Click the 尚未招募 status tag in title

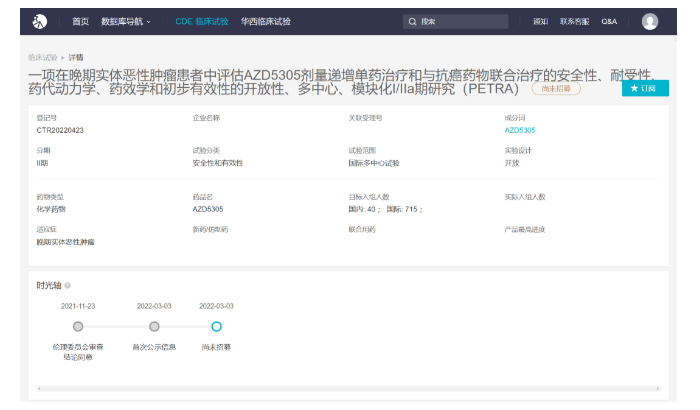click(555, 88)
